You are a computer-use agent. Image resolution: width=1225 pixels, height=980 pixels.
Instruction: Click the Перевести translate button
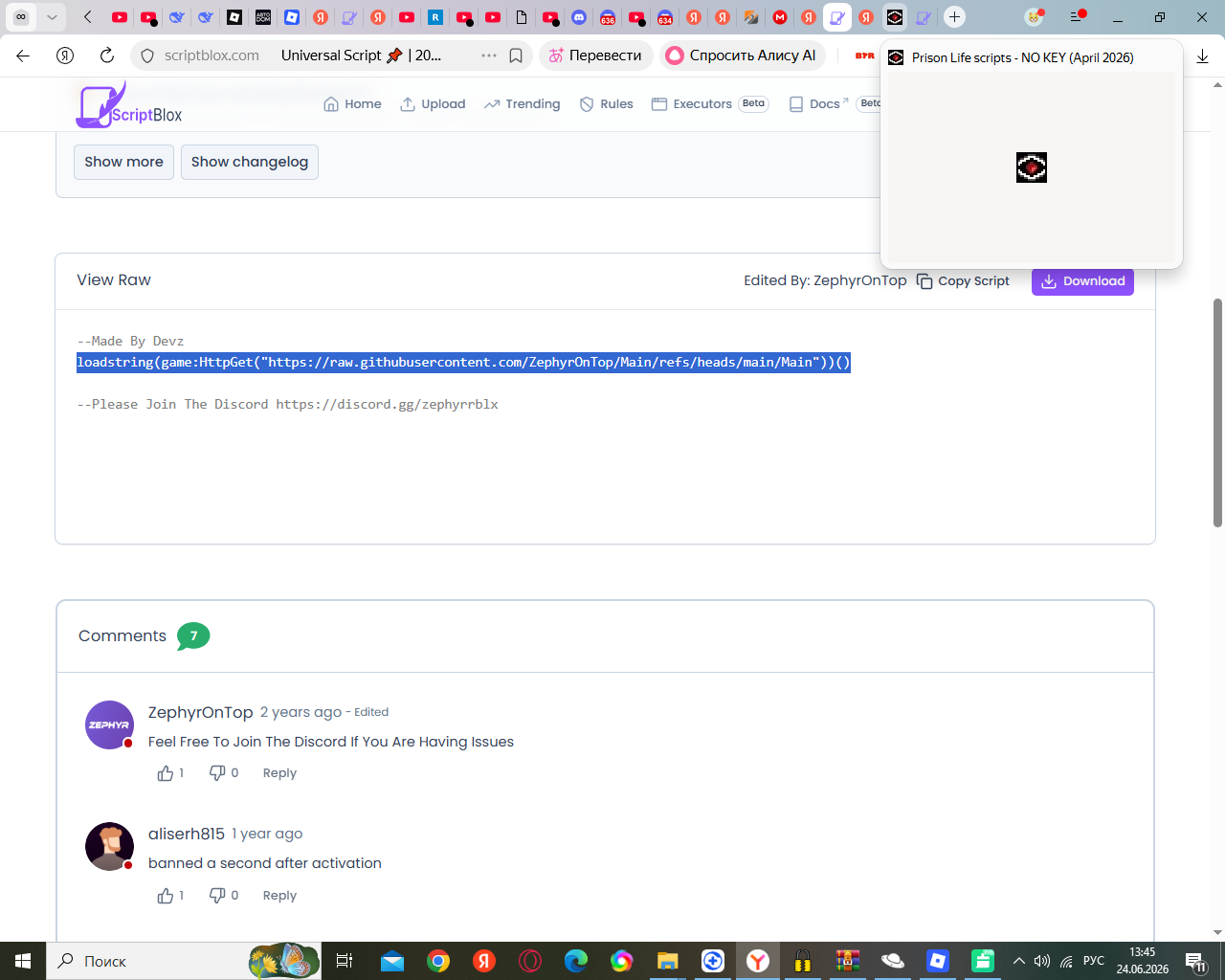click(595, 56)
